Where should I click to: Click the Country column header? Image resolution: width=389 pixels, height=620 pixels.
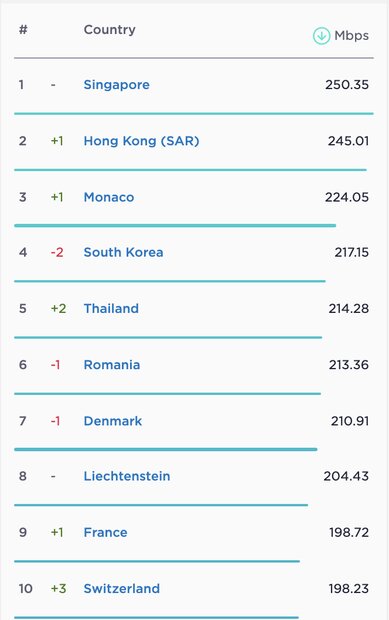point(110,30)
